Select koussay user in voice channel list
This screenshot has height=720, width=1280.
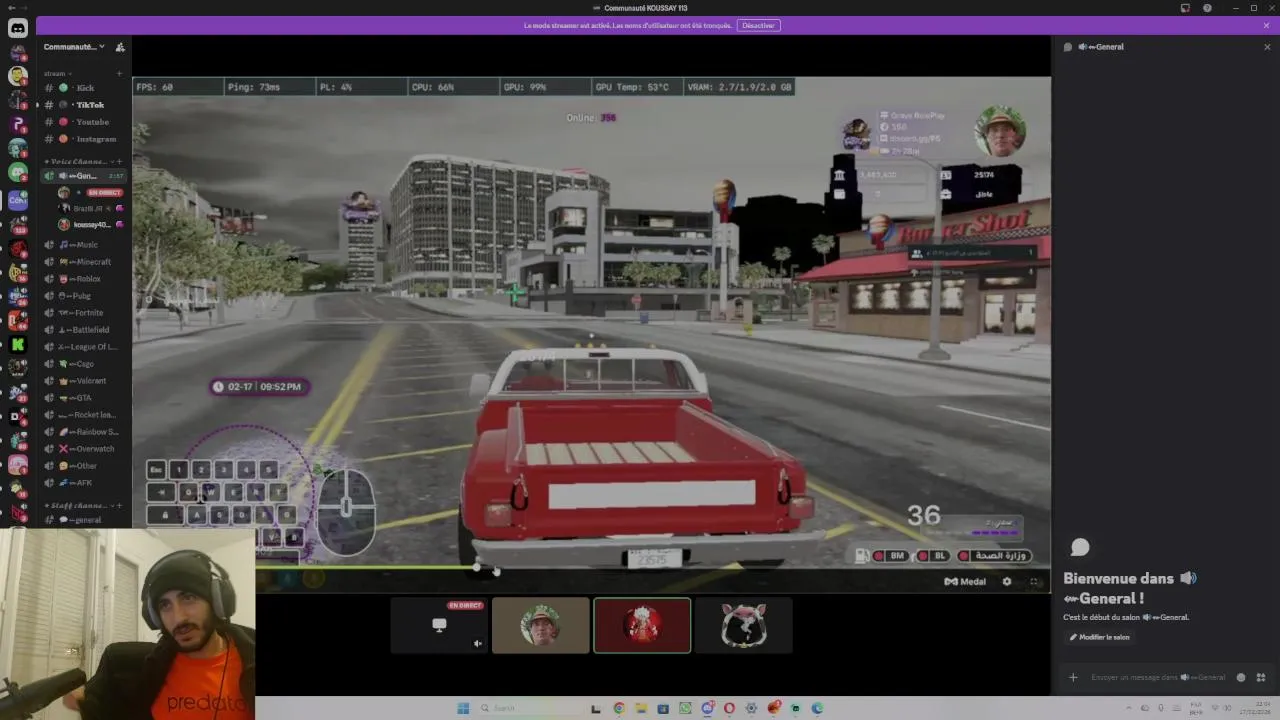click(x=92, y=225)
